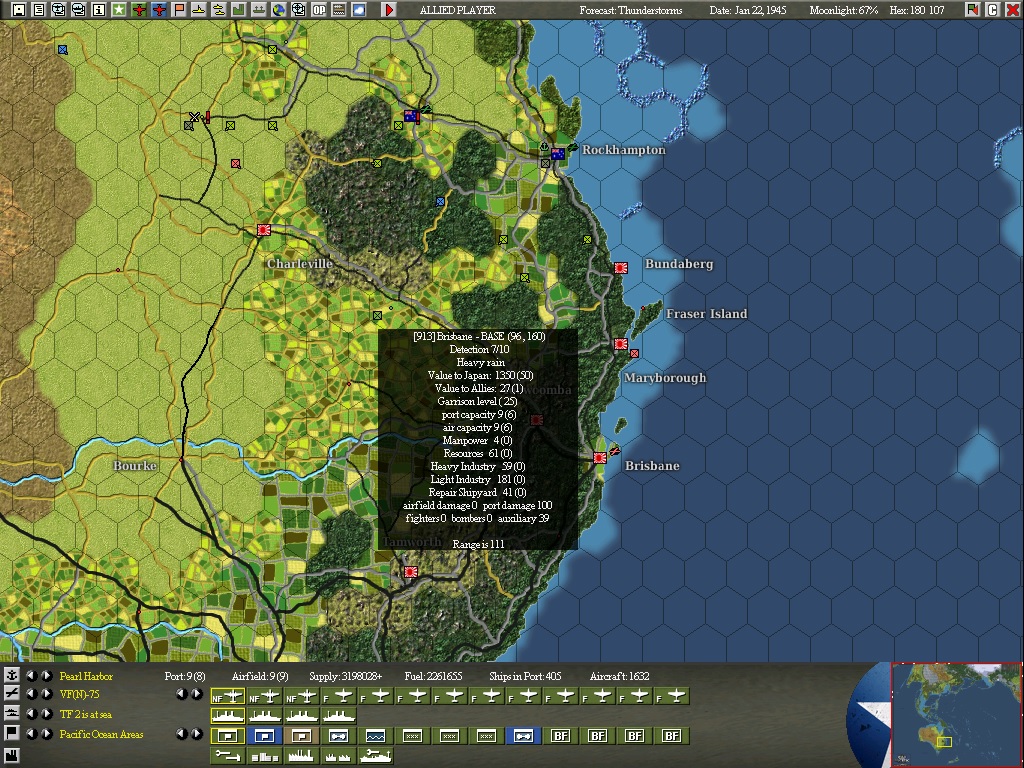Screen dimensions: 1024x768
Task: Click the red flag icon at top right
Action: 972,10
